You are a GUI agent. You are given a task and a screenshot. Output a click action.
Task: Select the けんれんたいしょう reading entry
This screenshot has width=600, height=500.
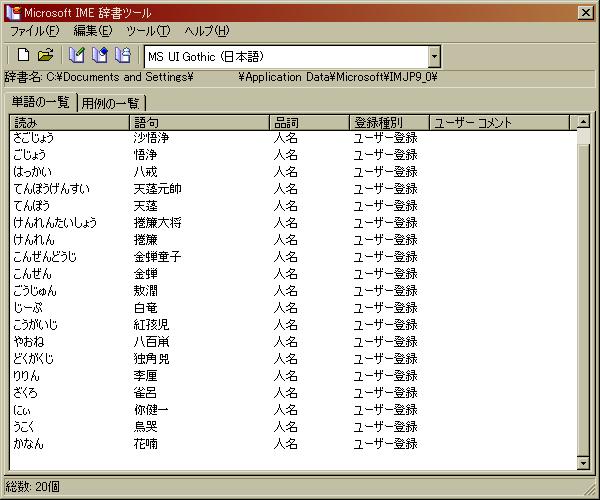(55, 223)
